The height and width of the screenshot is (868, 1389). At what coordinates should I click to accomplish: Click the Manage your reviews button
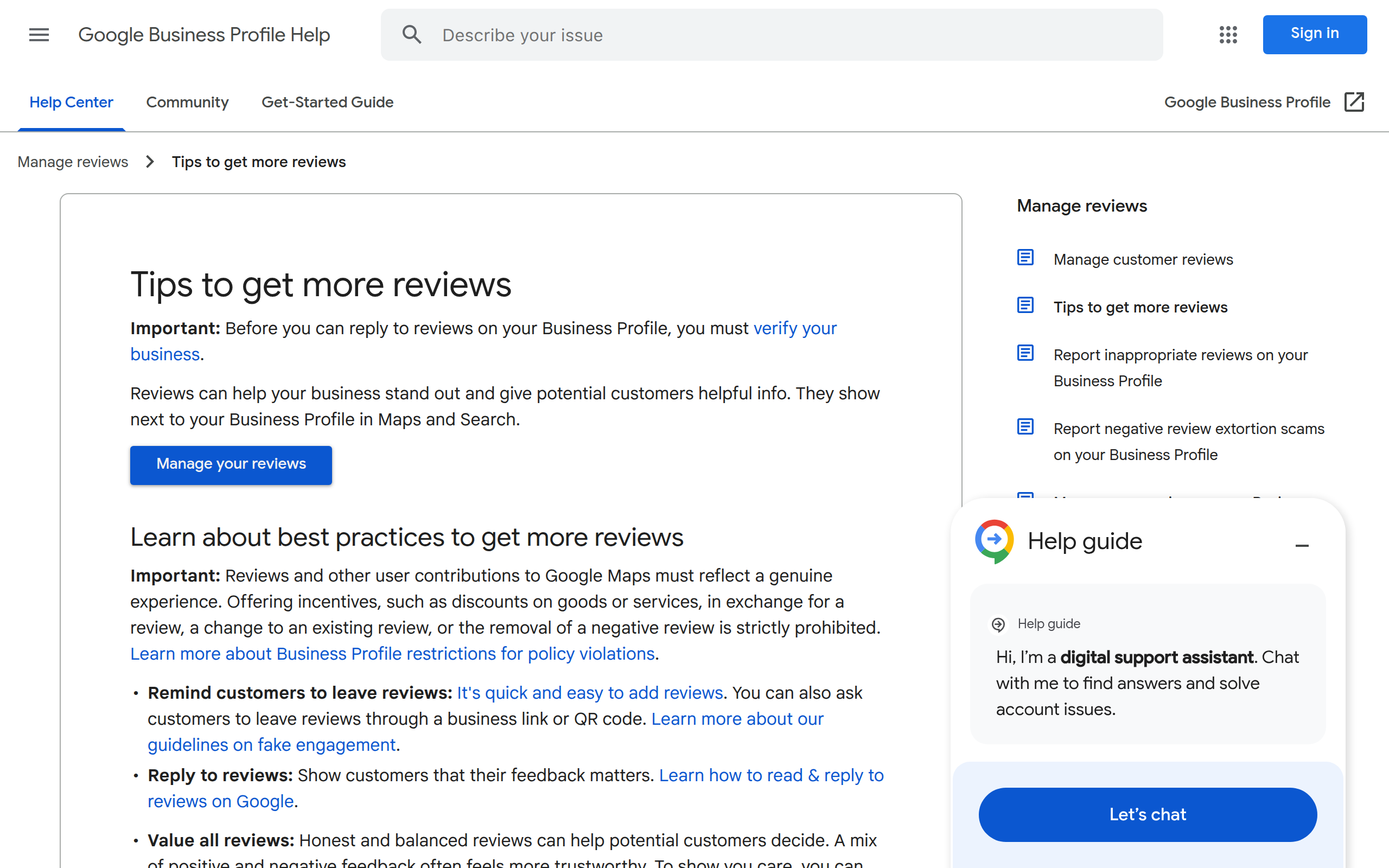[x=231, y=464]
